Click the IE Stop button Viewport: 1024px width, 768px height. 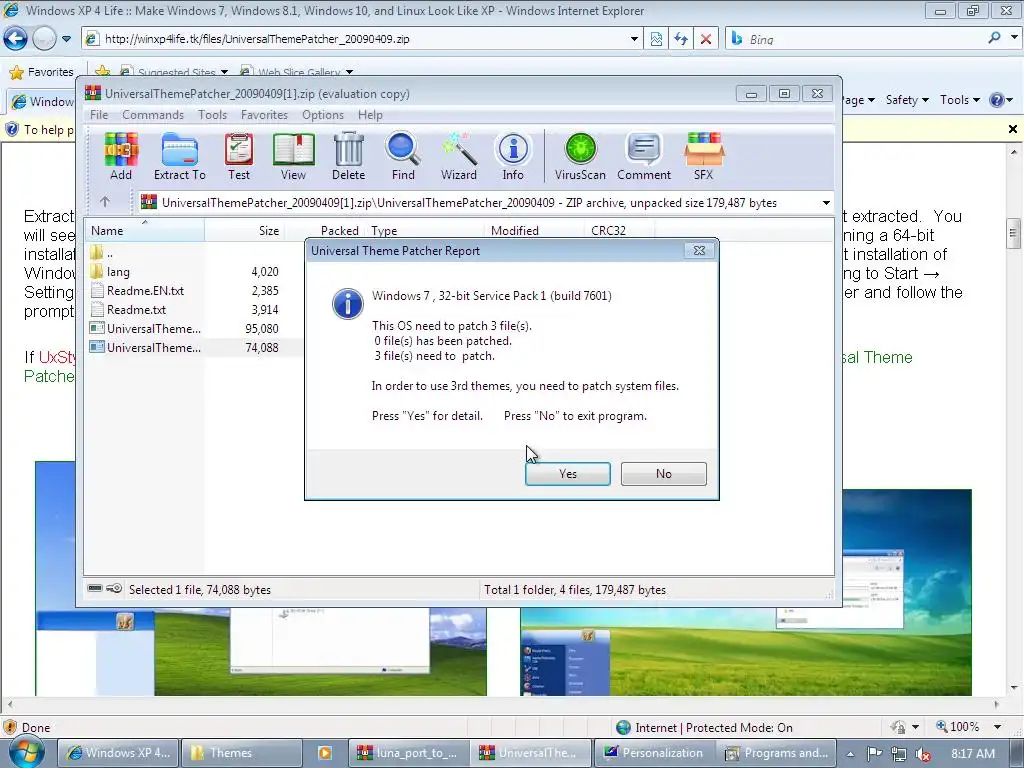pos(706,39)
